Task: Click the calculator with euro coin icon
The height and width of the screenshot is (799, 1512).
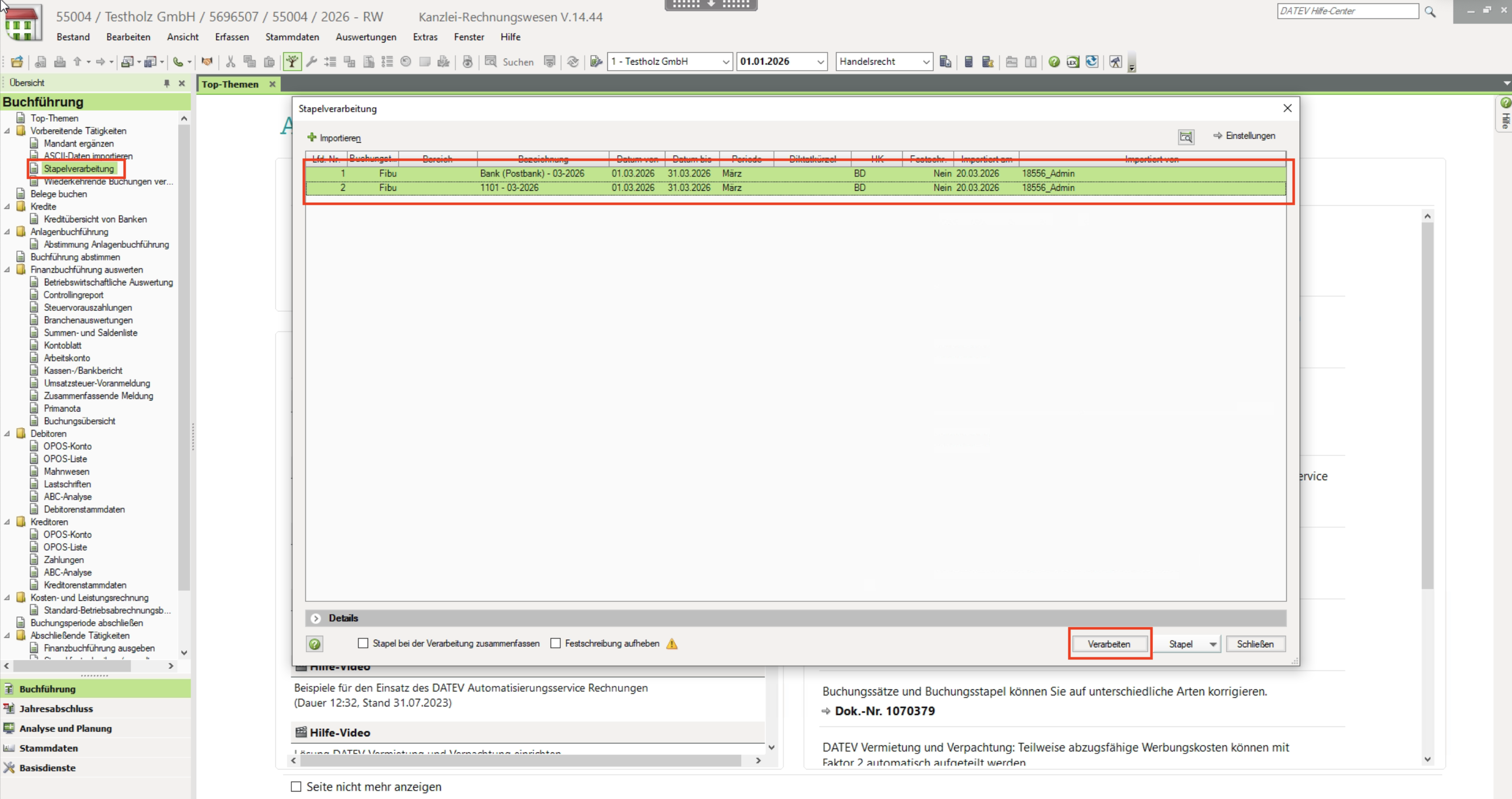Action: point(988,62)
